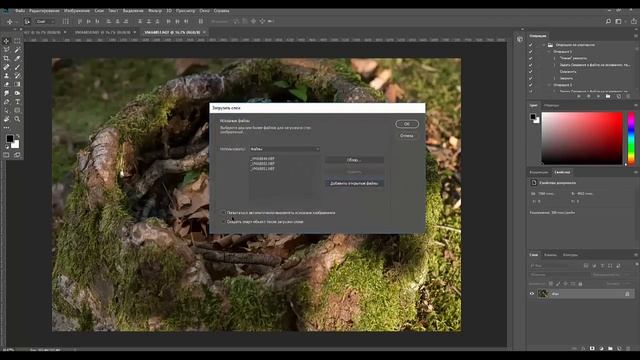Click the lock icon on Фон layer
Screen dimensions: 640x360
pyautogui.click(x=627, y=293)
